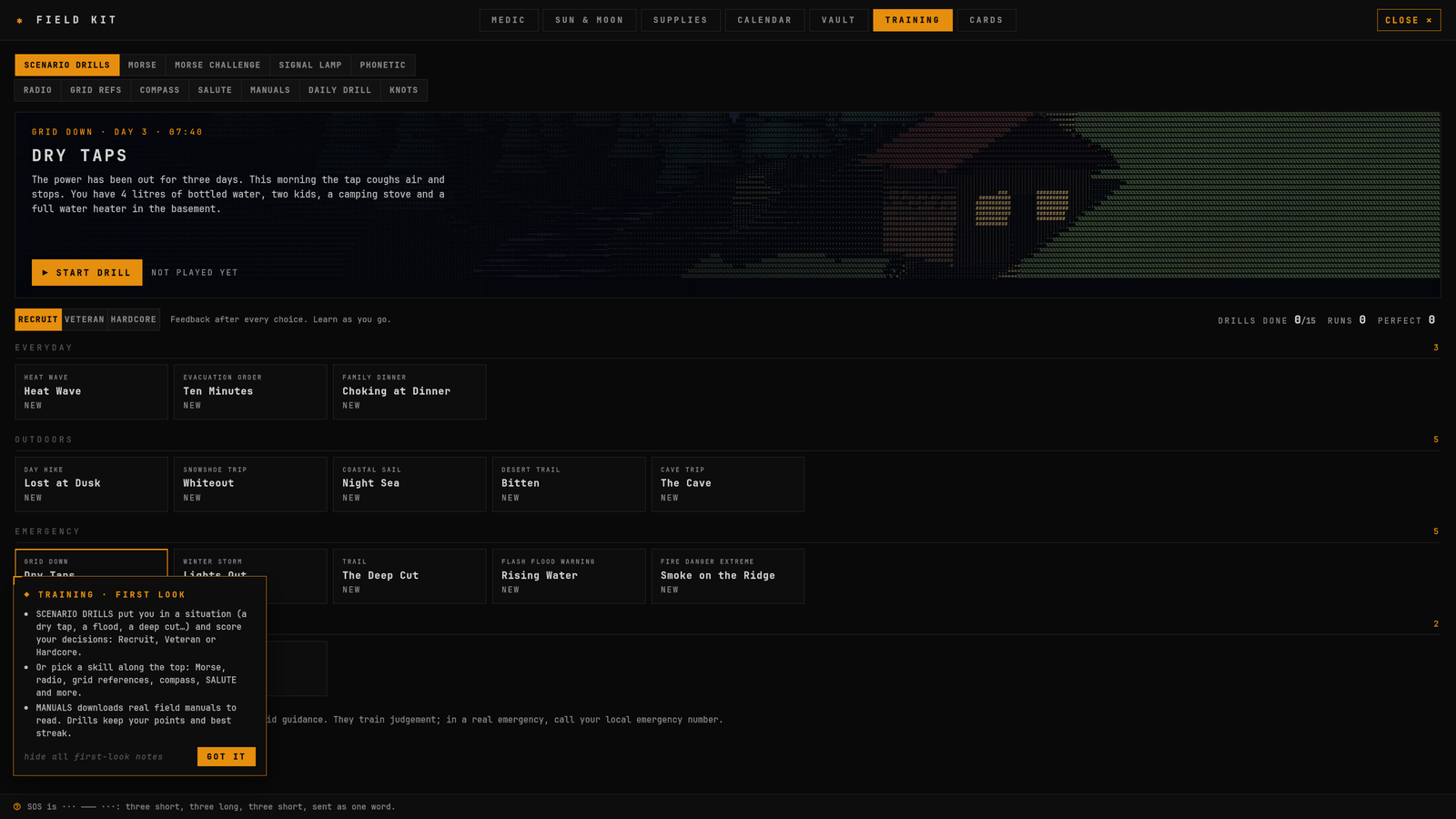Open the Lost at Dusk scenario

click(x=91, y=484)
